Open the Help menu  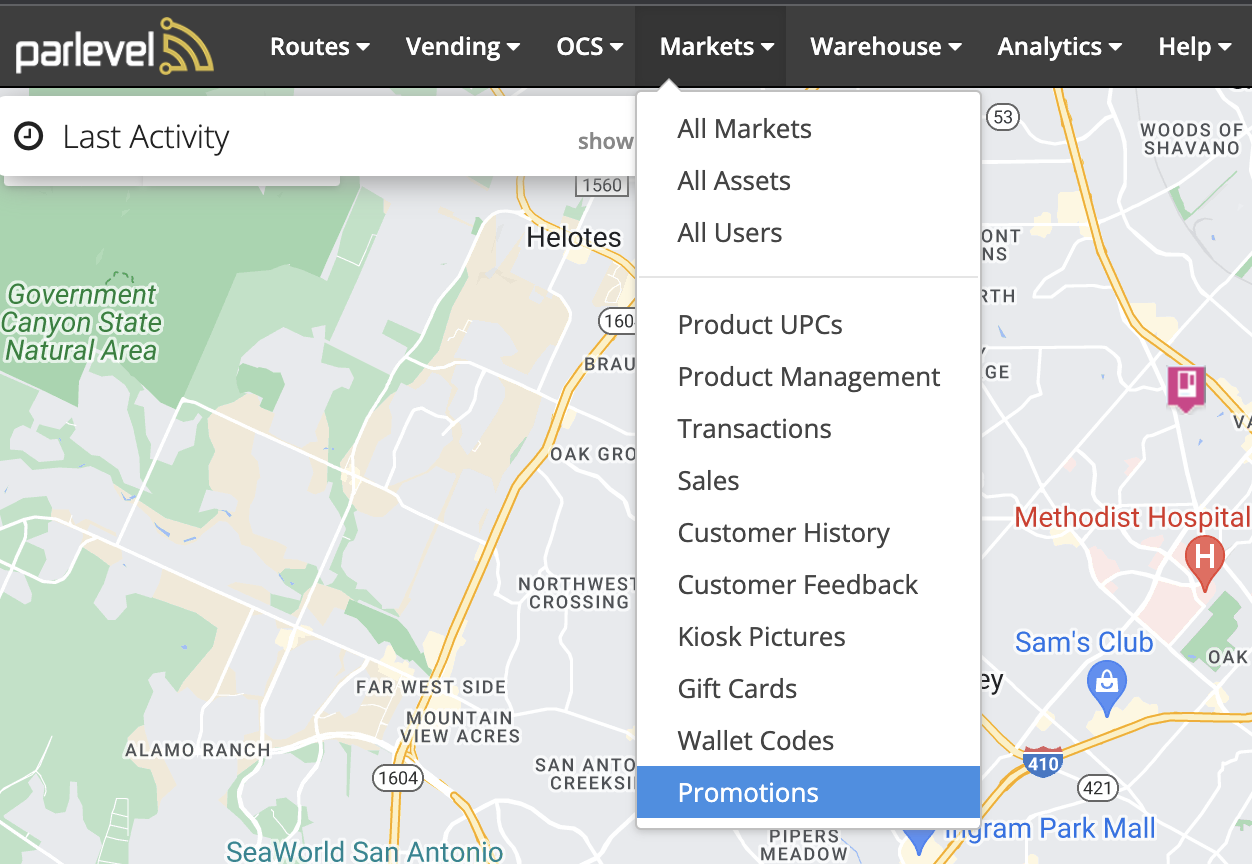coord(1194,46)
